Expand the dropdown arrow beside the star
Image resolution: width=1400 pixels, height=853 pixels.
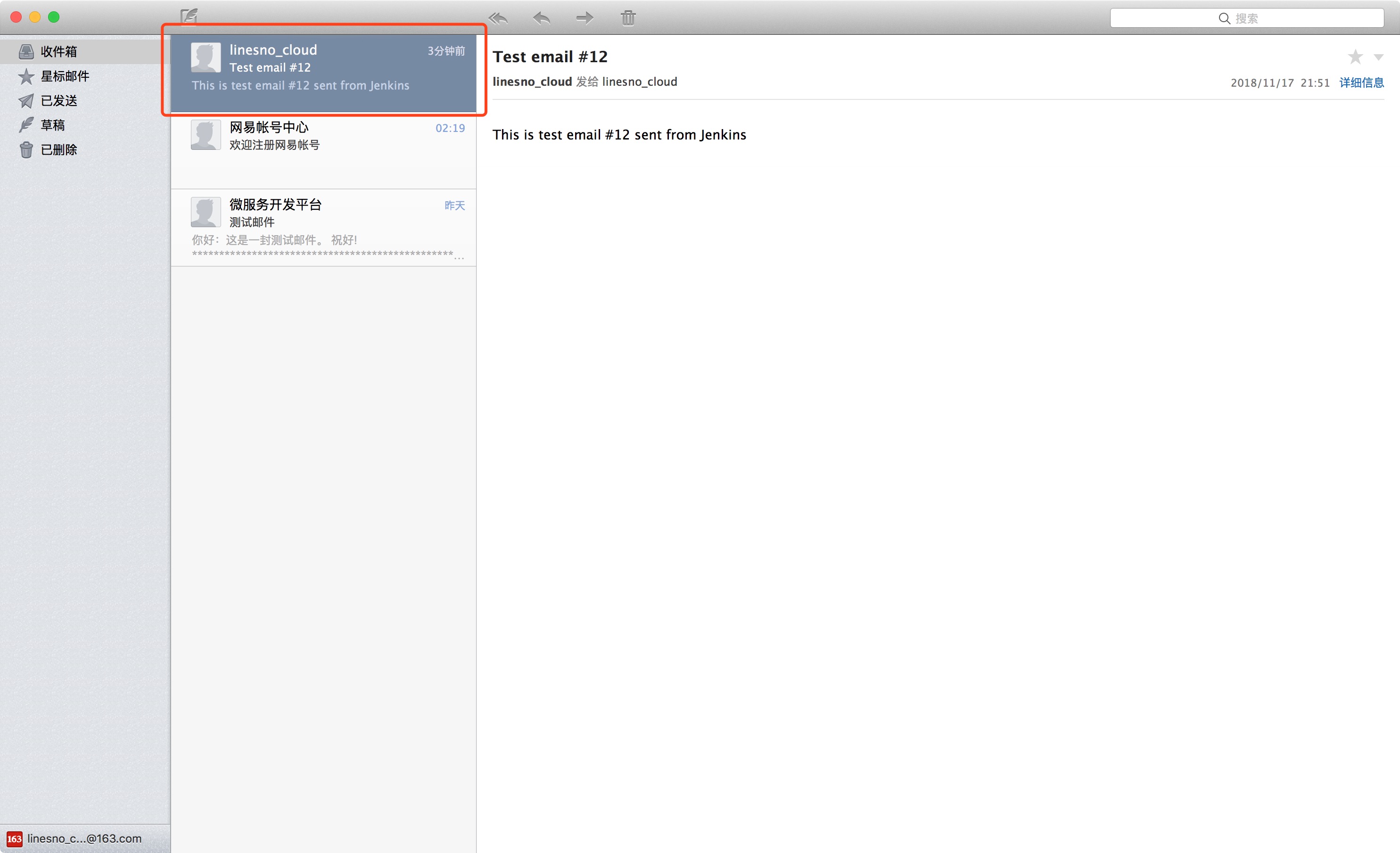point(1378,57)
